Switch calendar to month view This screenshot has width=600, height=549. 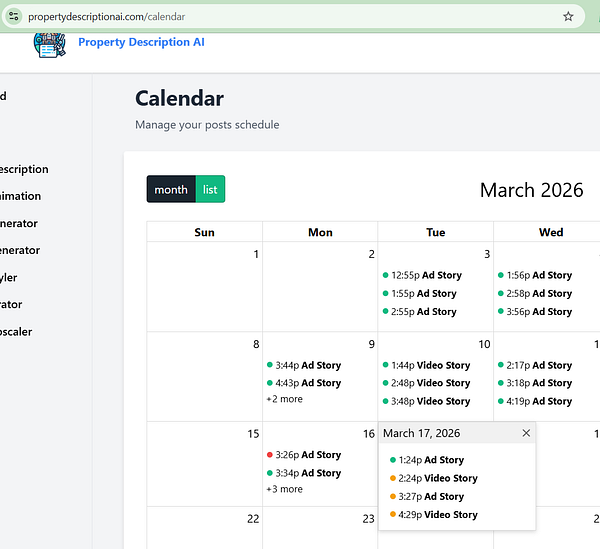[x=171, y=189]
